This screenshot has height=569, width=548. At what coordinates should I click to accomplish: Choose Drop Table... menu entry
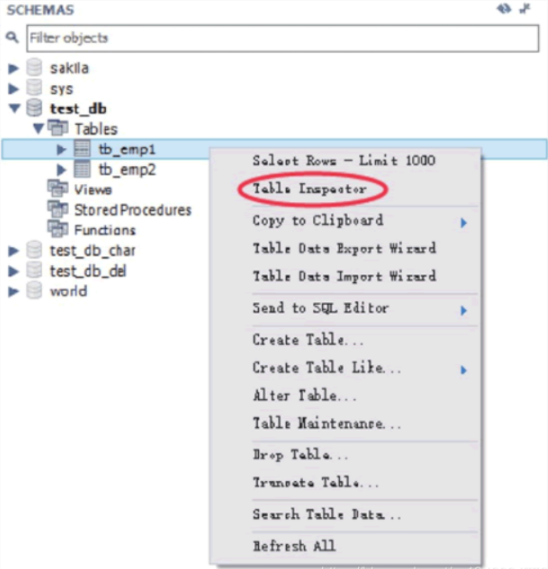tap(300, 455)
